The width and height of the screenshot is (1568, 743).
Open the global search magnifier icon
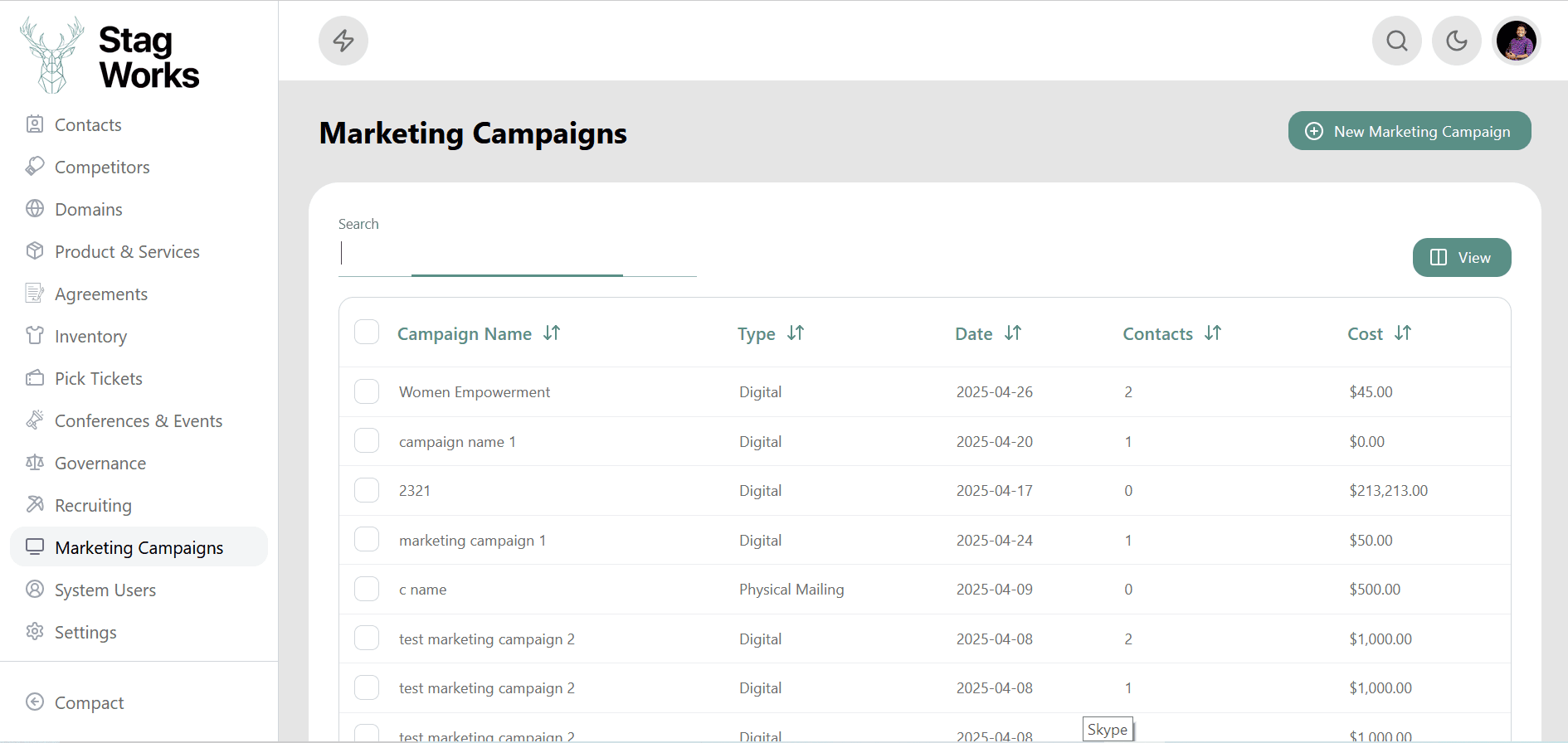coord(1397,41)
